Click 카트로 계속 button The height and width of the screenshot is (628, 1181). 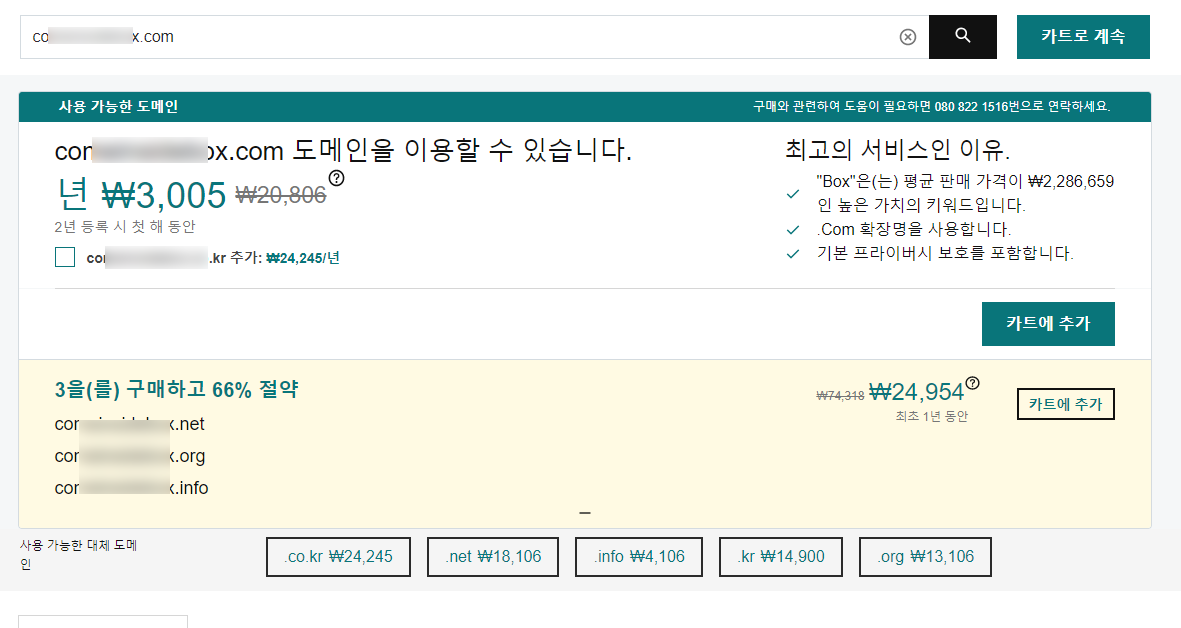pos(1083,36)
